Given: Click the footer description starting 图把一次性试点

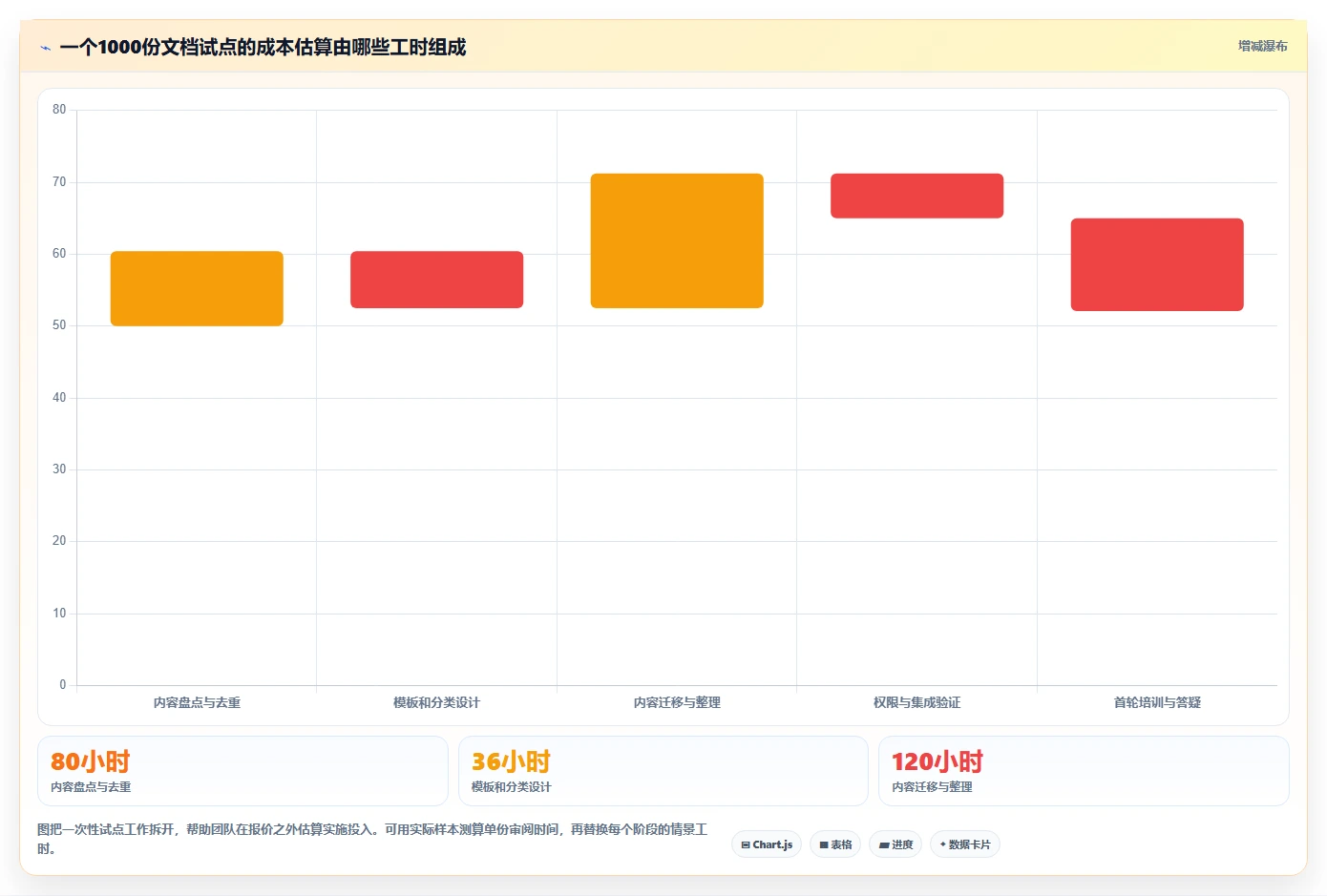Looking at the screenshot, I should tap(372, 839).
